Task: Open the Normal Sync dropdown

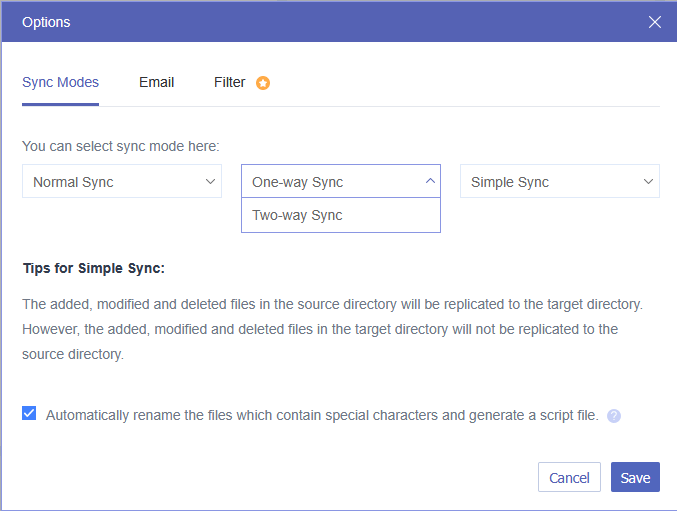Action: (121, 182)
